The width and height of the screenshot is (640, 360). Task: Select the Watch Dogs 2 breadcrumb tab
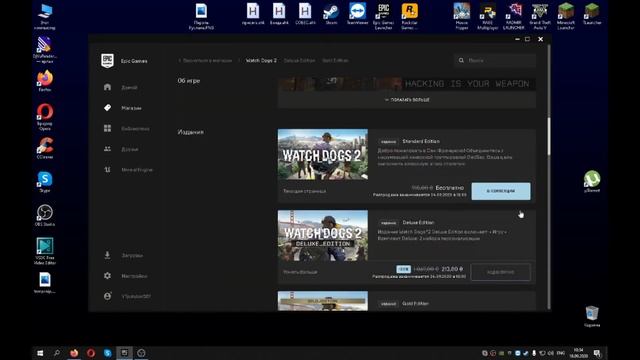261,60
